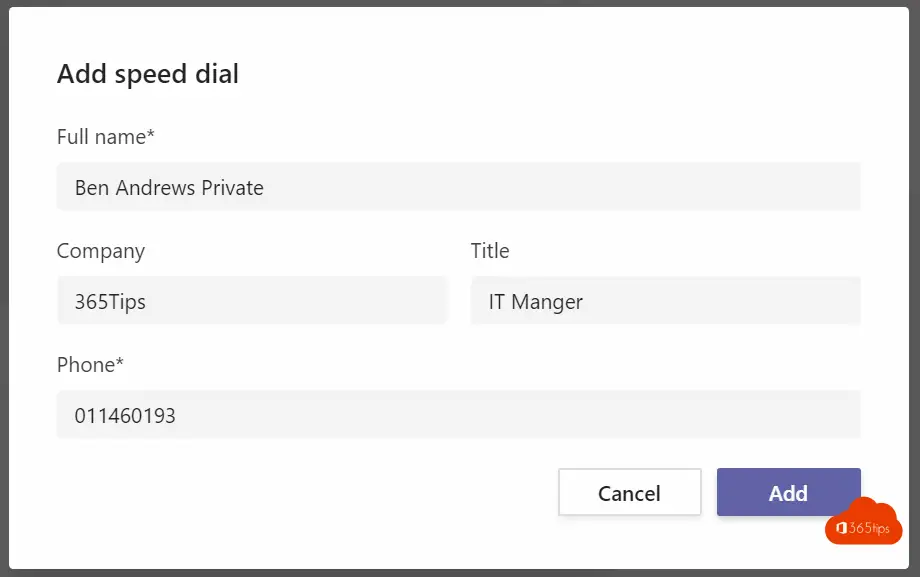The width and height of the screenshot is (920, 577).
Task: Click into the Phone number field
Action: [x=459, y=415]
